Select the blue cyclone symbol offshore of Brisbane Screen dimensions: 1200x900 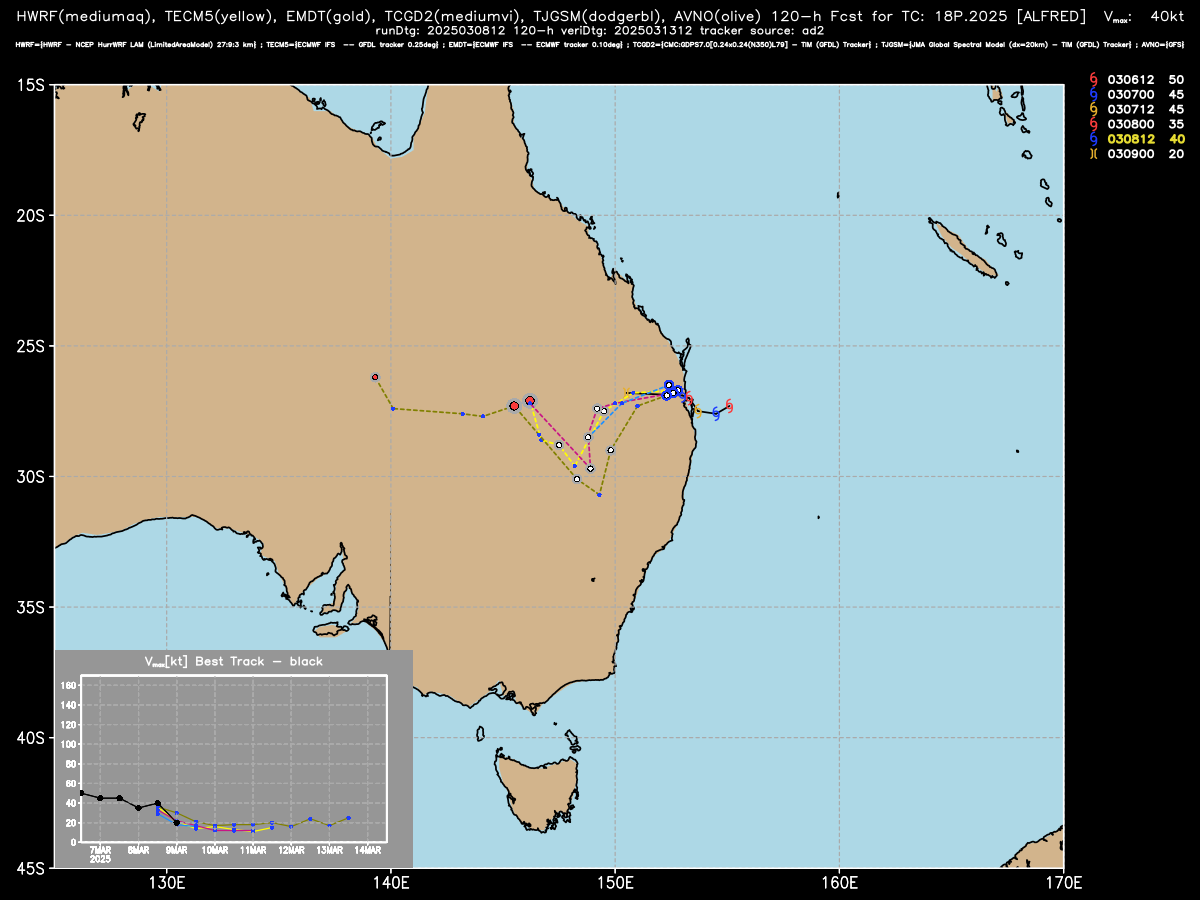(715, 413)
